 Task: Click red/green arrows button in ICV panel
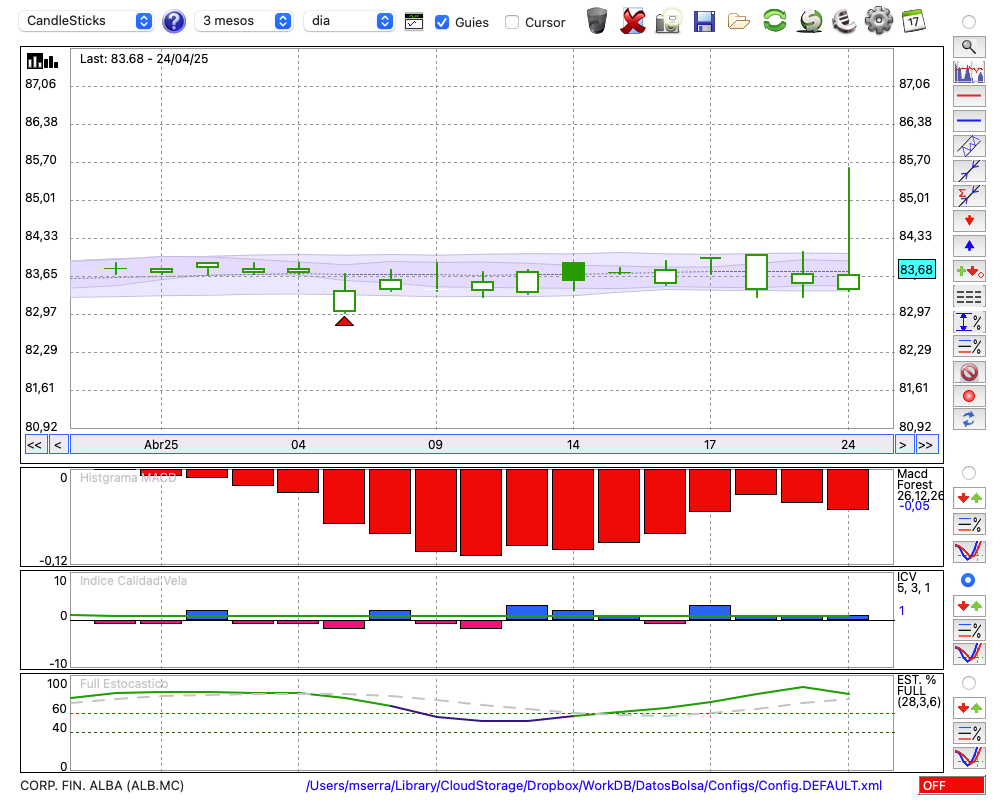[969, 606]
